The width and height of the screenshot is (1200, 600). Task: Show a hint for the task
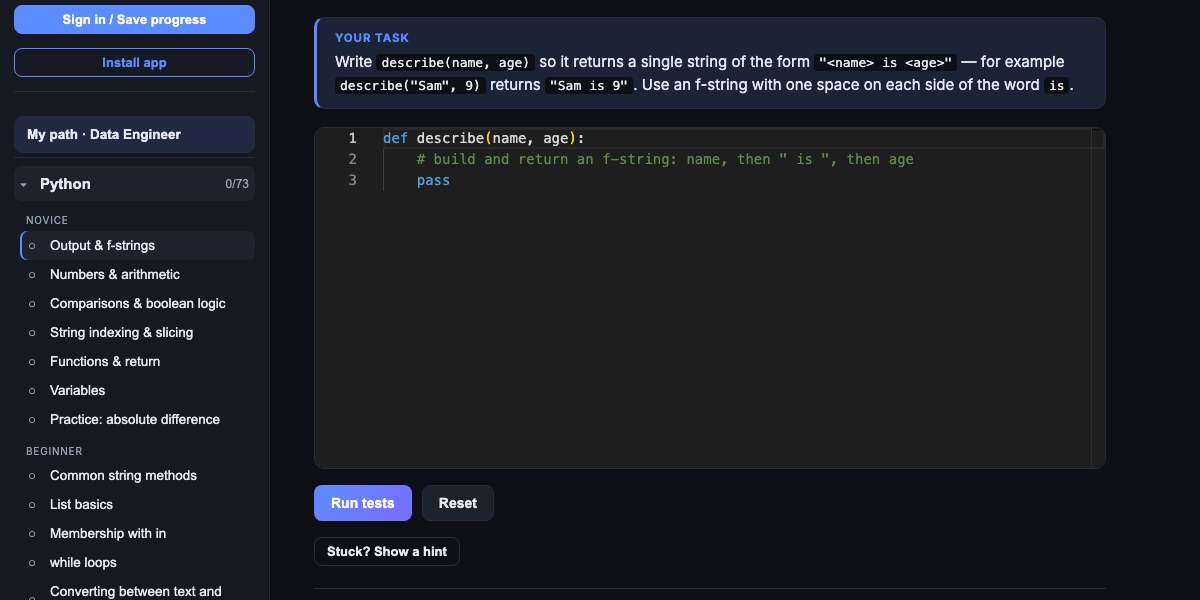387,551
